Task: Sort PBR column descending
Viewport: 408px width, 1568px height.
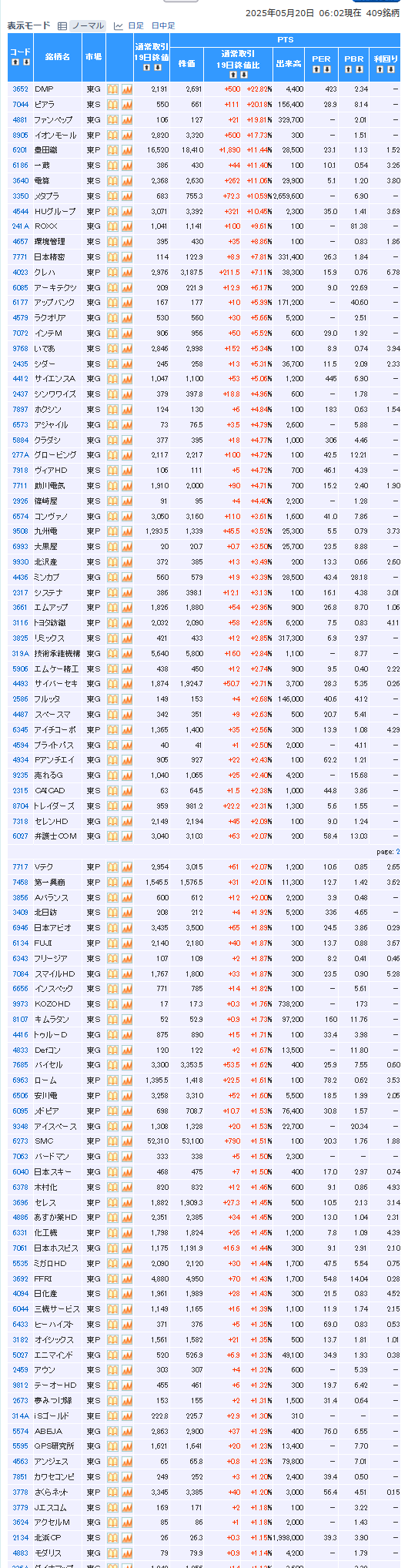Action: point(360,69)
